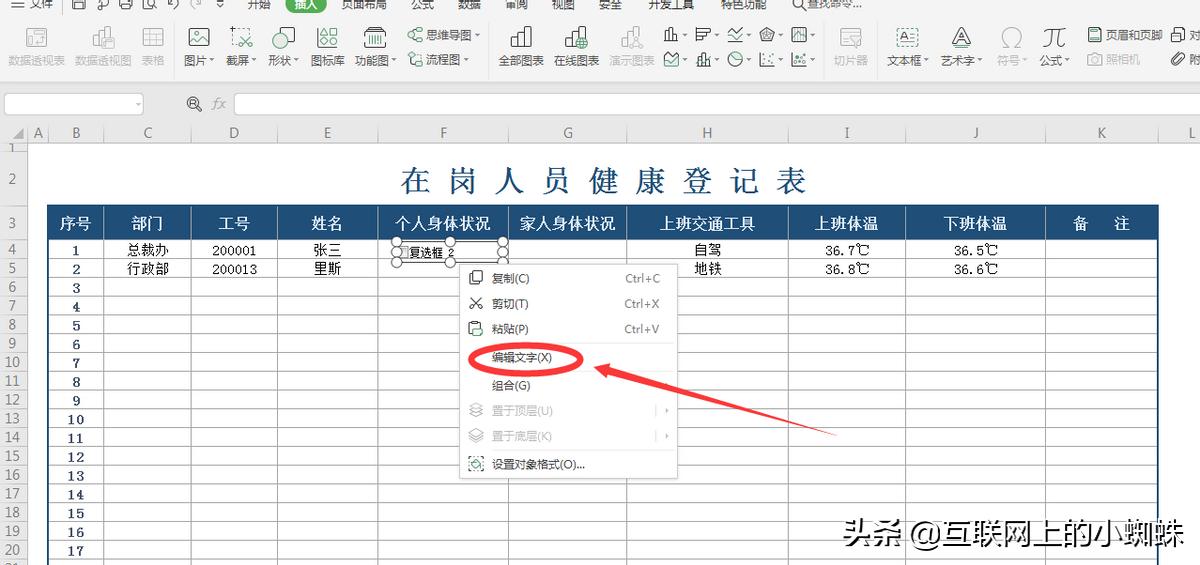Click the 公式 equation pi icon
Image resolution: width=1200 pixels, height=565 pixels.
tap(1053, 38)
